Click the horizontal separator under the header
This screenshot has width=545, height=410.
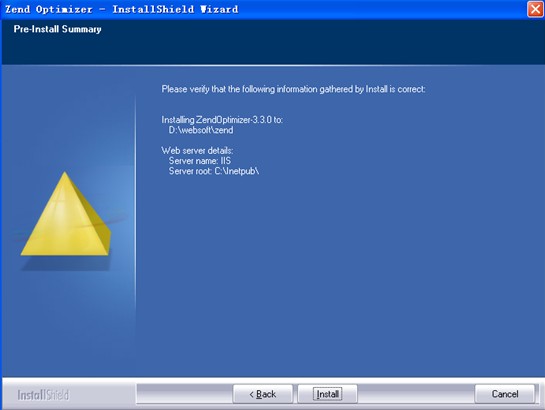273,65
